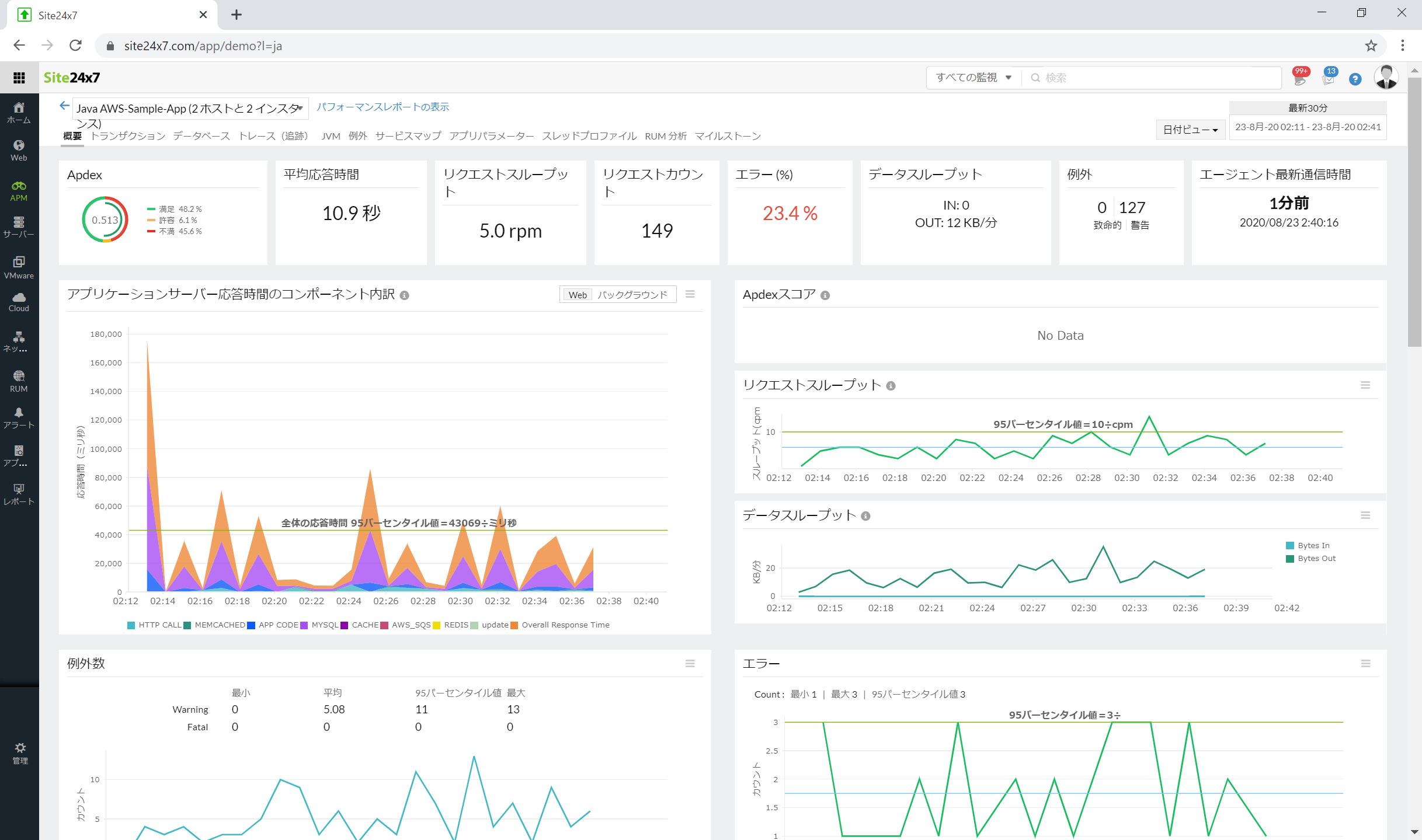1422x840 pixels.
Task: Open hamburger menu of データスループット chart
Action: (x=1365, y=515)
